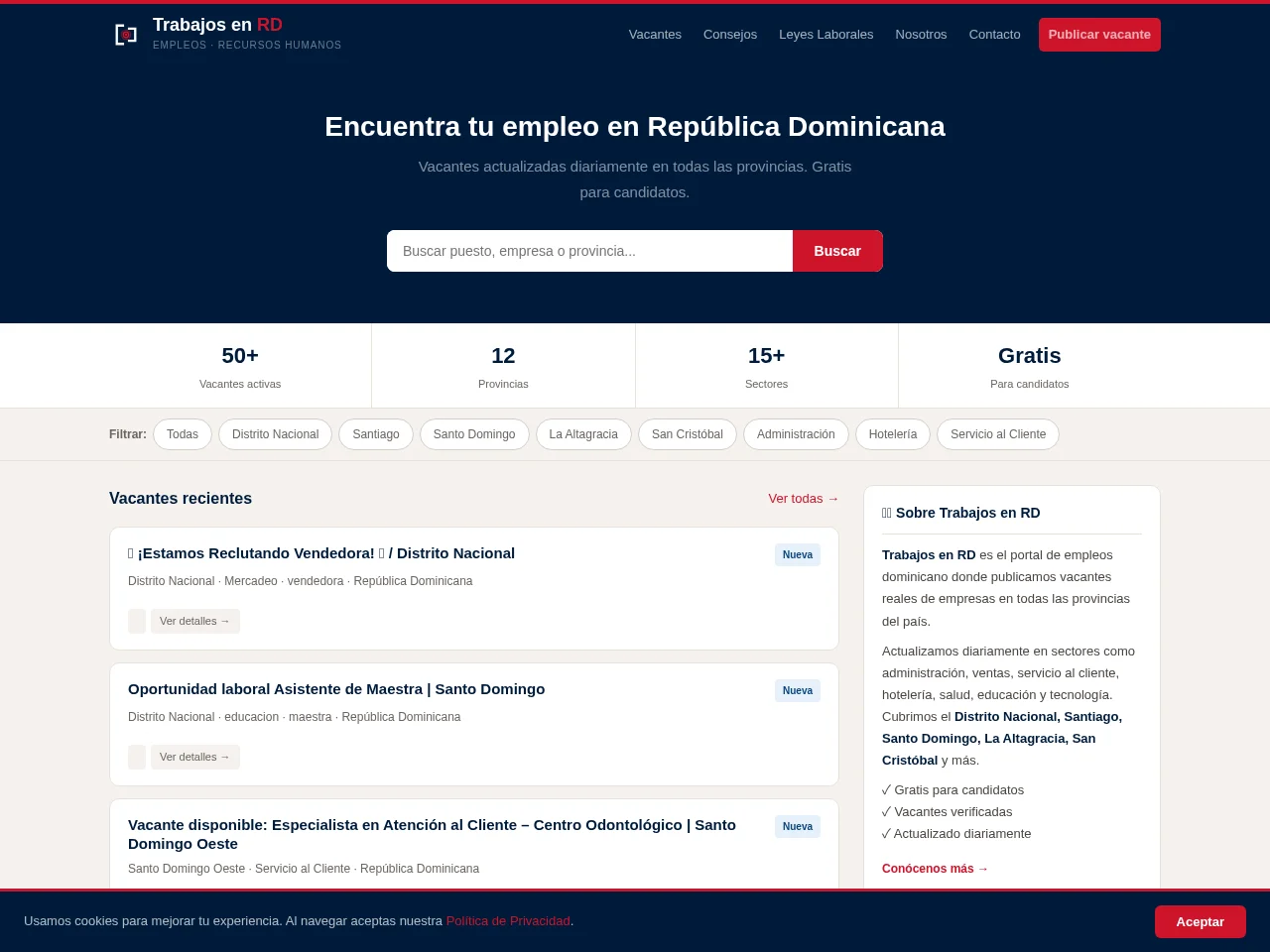
Task: Open Leyes Laborales page
Action: (x=826, y=35)
